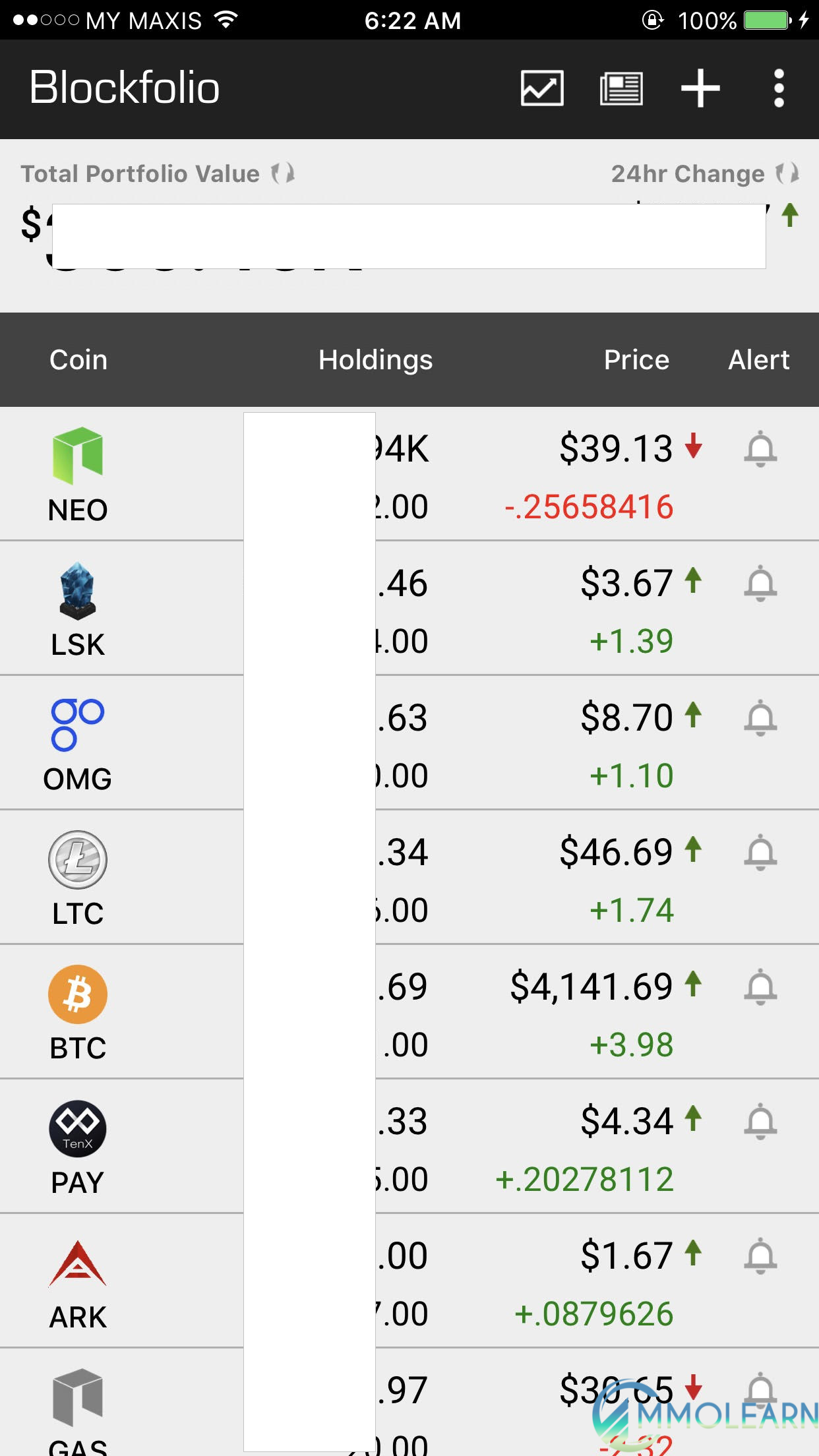Select OMG price $8.70
The image size is (819, 1456).
point(626,717)
